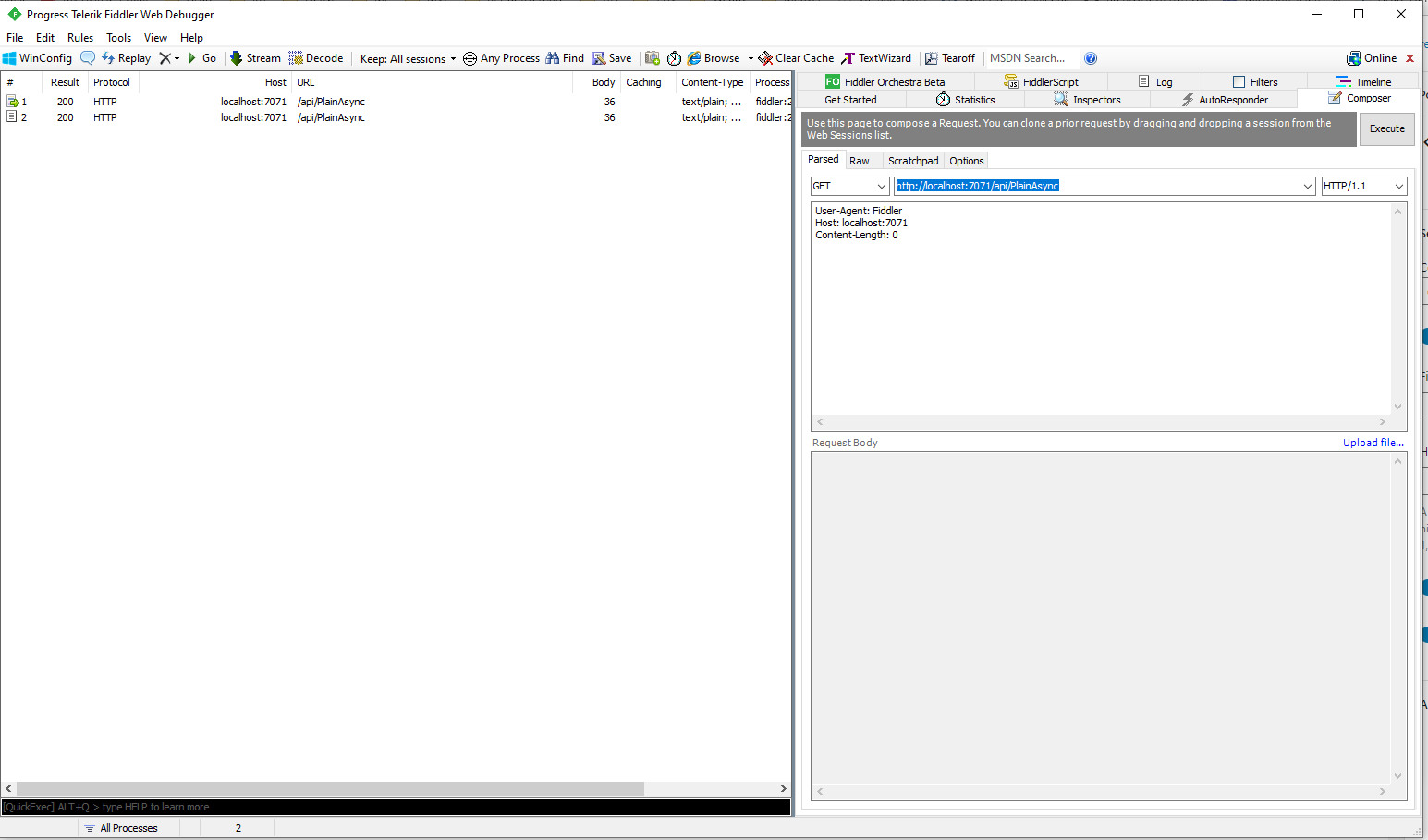Click the camera screenshot toolbar icon
The width and height of the screenshot is (1428, 840).
pyautogui.click(x=653, y=58)
